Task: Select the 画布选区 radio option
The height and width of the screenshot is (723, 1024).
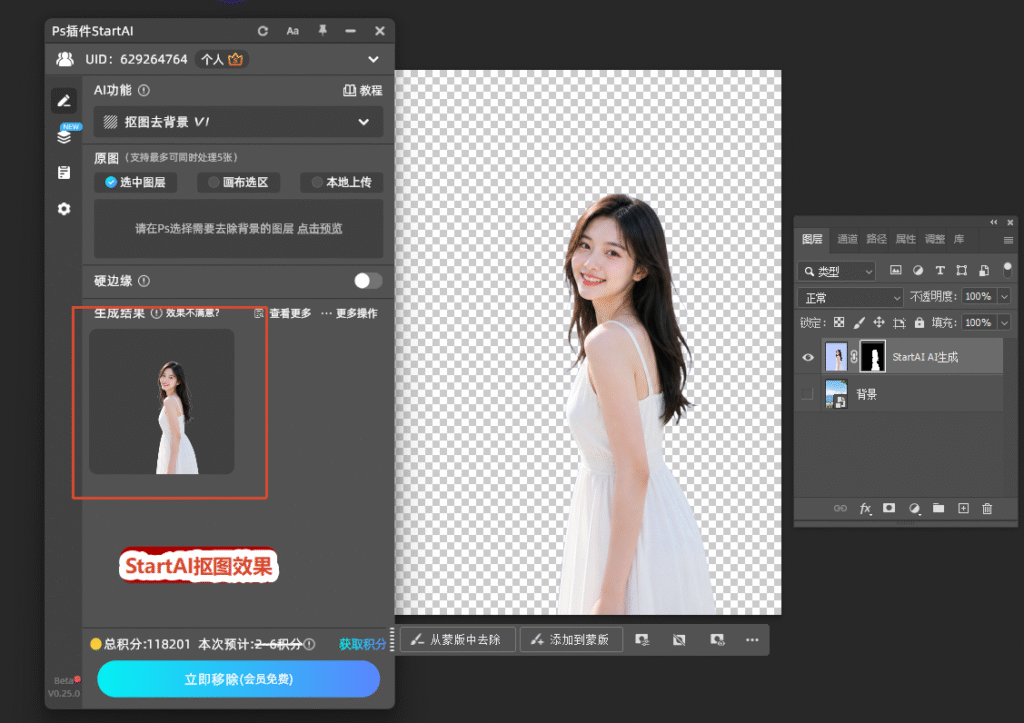Action: tap(238, 182)
